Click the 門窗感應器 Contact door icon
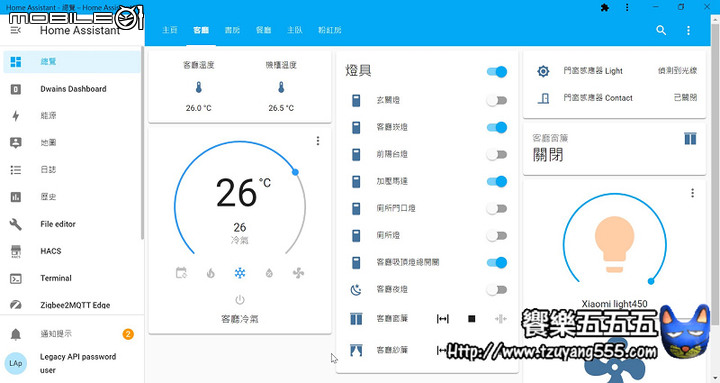This screenshot has width=720, height=383. click(544, 98)
